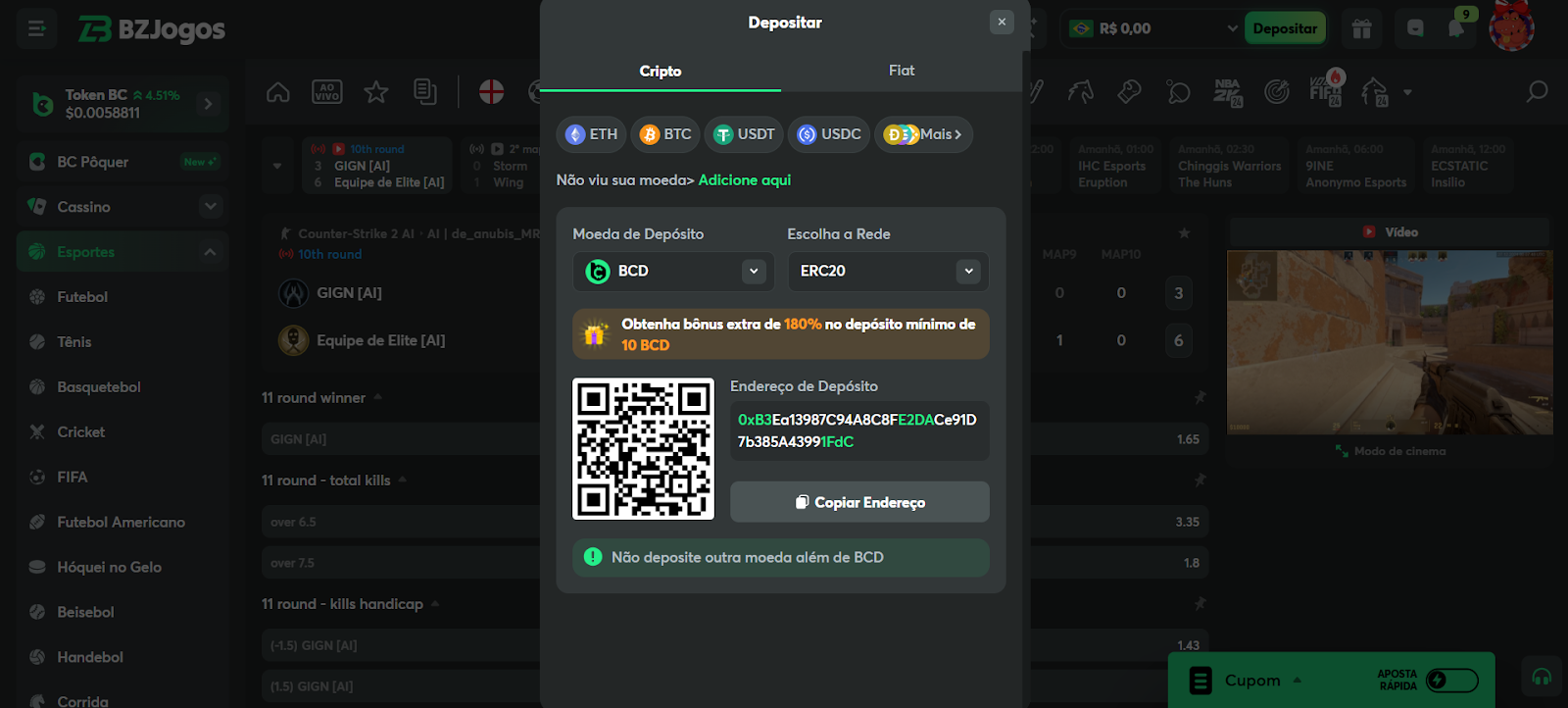Select Futebol Americano in sidebar
1568x708 pixels.
tap(121, 523)
